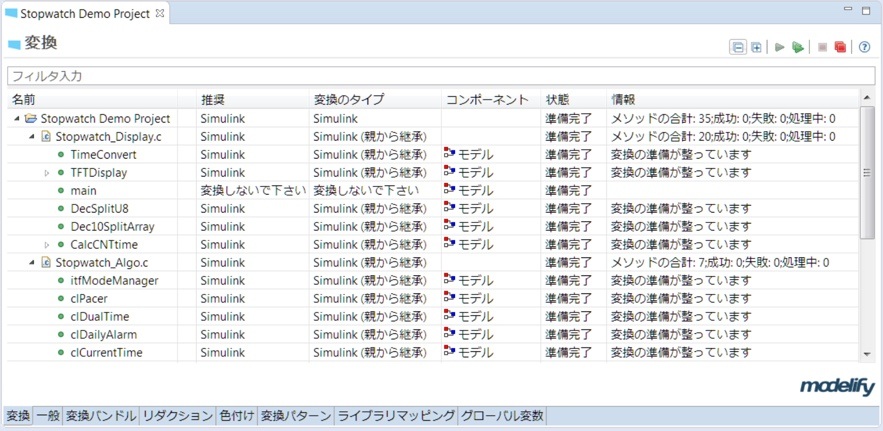
Task: Click the model component icon in clDailyAlarm row
Action: (x=449, y=334)
